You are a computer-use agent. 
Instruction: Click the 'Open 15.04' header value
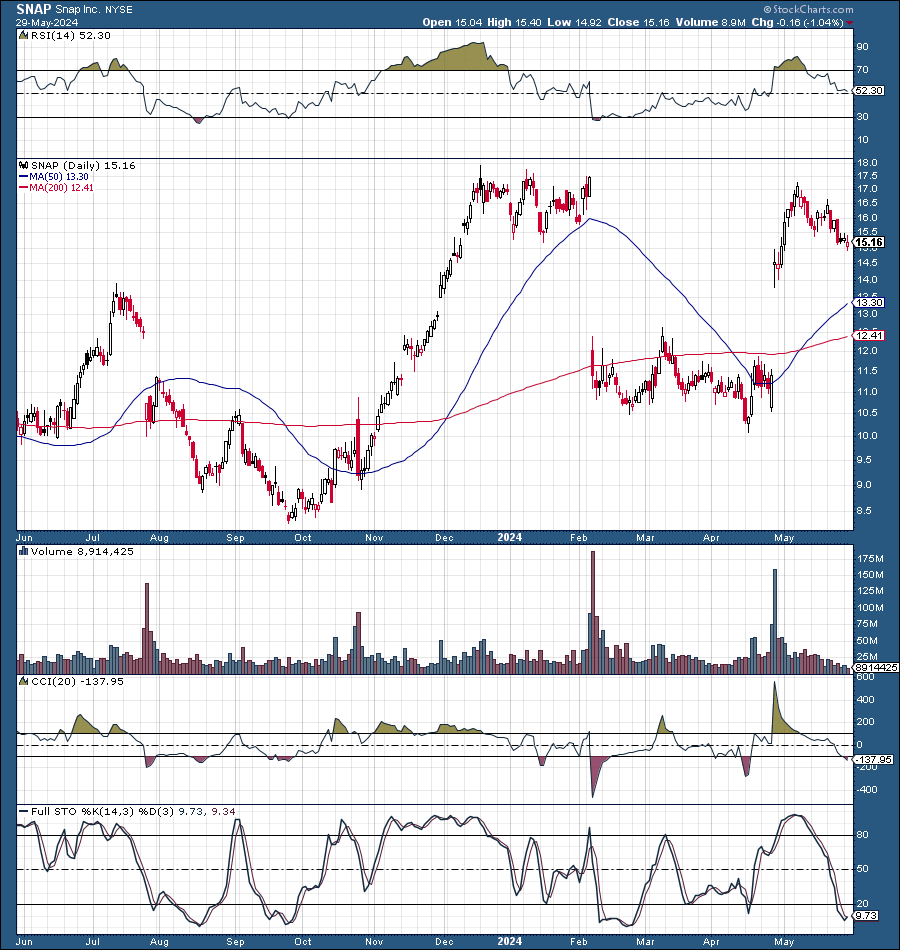coord(452,22)
